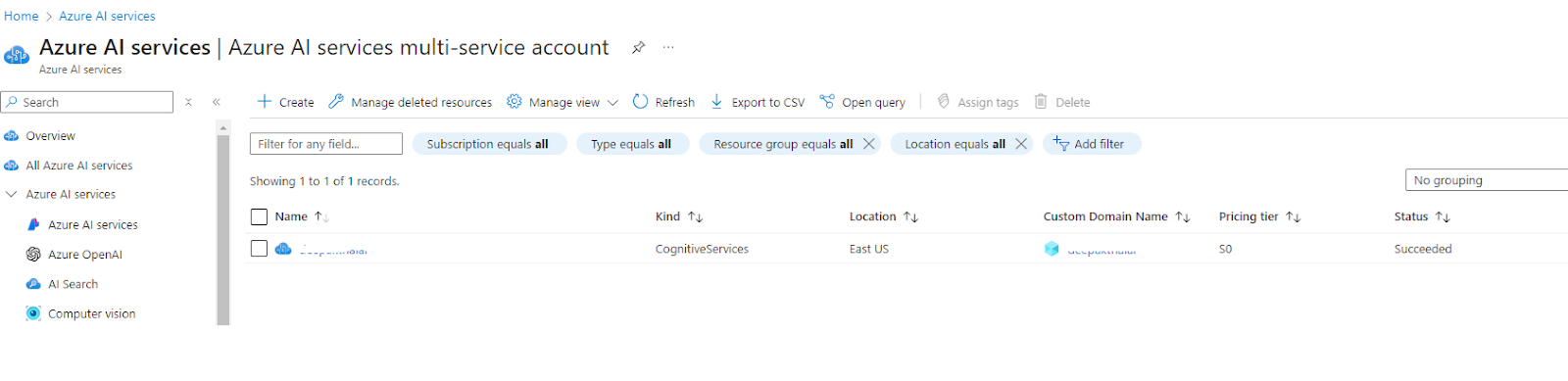Sort by Custom Domain Name arrows icon
Viewport: 1568px width, 381px height.
point(1183,216)
